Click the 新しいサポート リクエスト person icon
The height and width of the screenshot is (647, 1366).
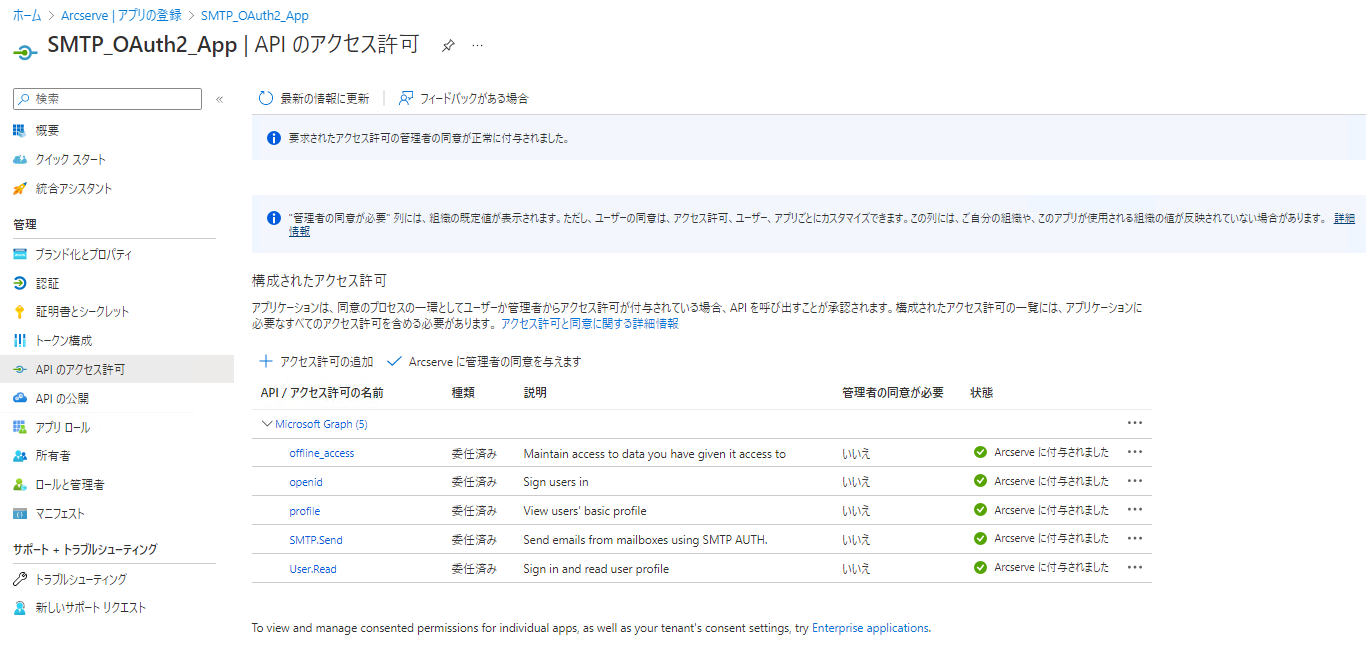20,607
